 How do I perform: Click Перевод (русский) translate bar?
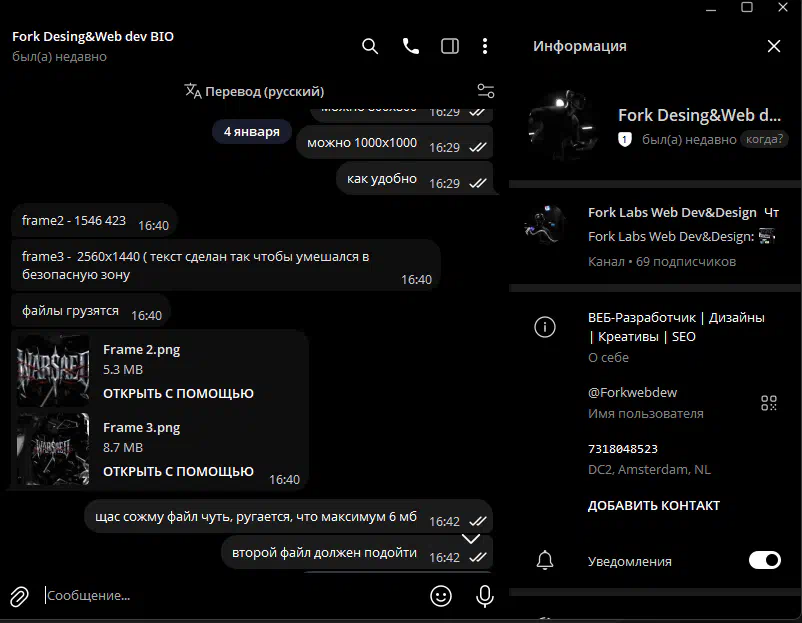254,92
